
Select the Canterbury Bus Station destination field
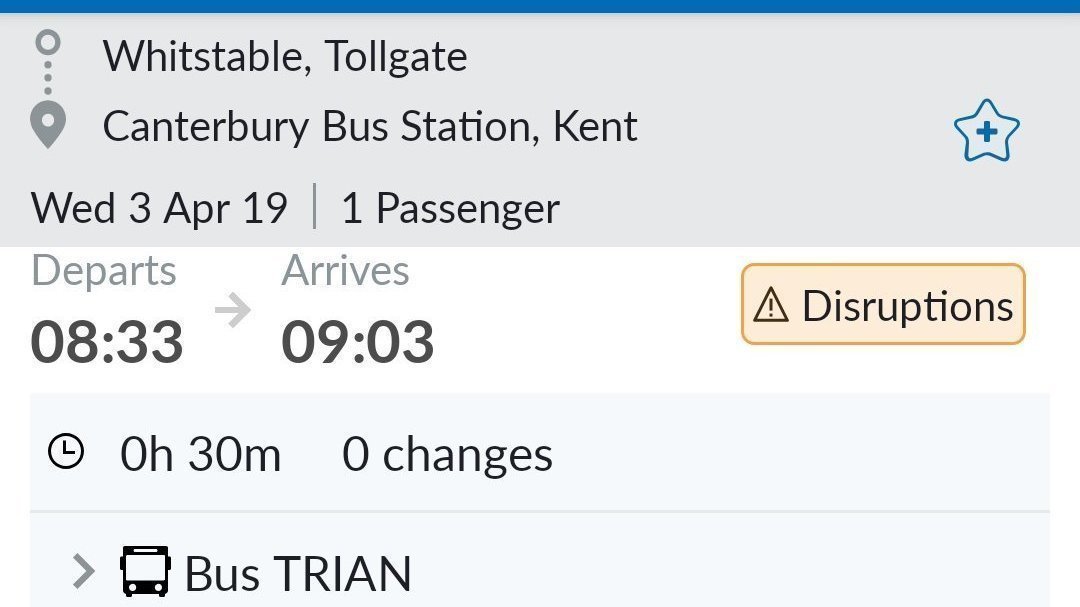click(x=369, y=126)
